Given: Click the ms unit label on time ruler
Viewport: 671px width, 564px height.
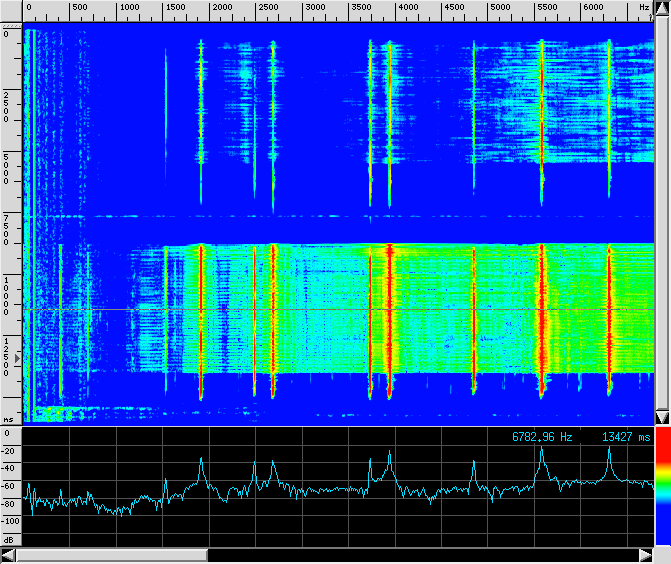Looking at the screenshot, I should [x=9, y=419].
